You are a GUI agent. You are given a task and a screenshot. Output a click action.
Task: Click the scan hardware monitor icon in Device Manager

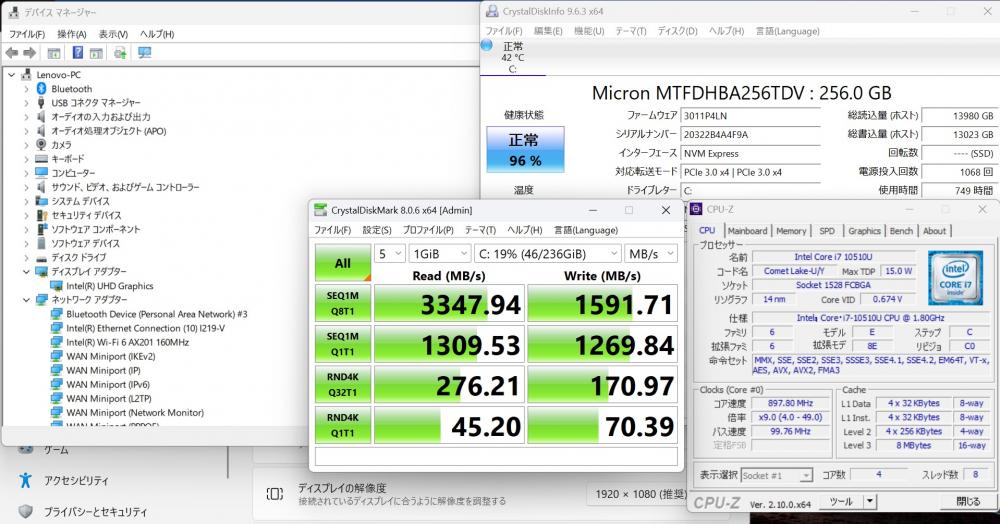click(x=145, y=53)
